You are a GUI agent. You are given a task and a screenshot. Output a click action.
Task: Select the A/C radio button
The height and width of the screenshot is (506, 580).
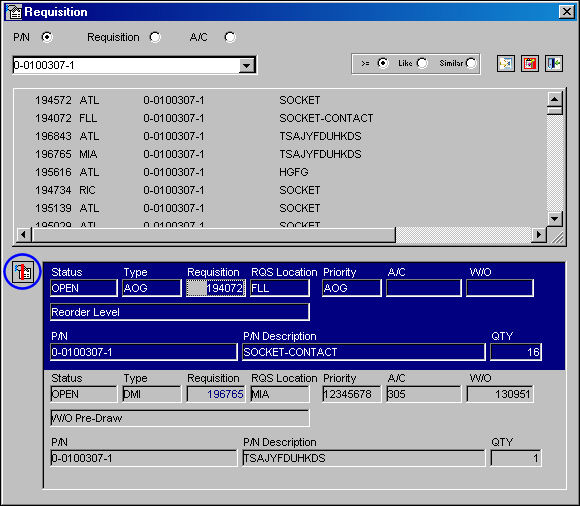pyautogui.click(x=230, y=37)
